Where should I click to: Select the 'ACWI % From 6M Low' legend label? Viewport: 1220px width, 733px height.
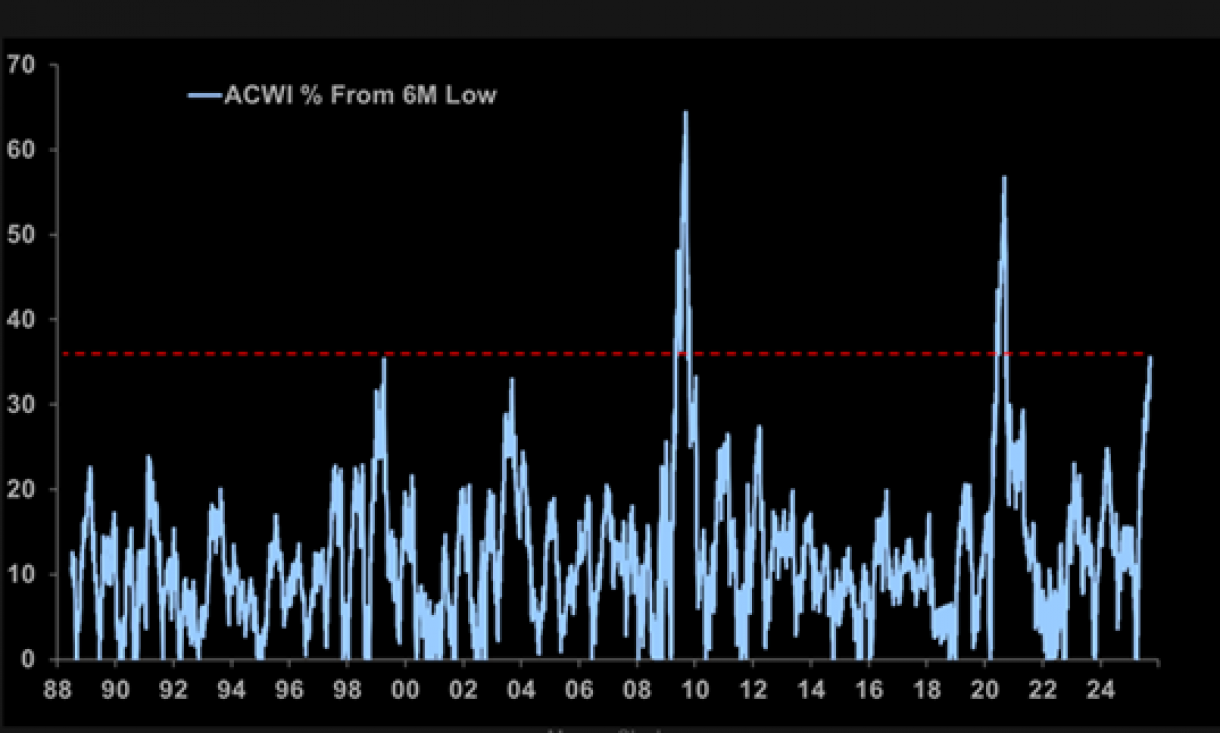359,96
